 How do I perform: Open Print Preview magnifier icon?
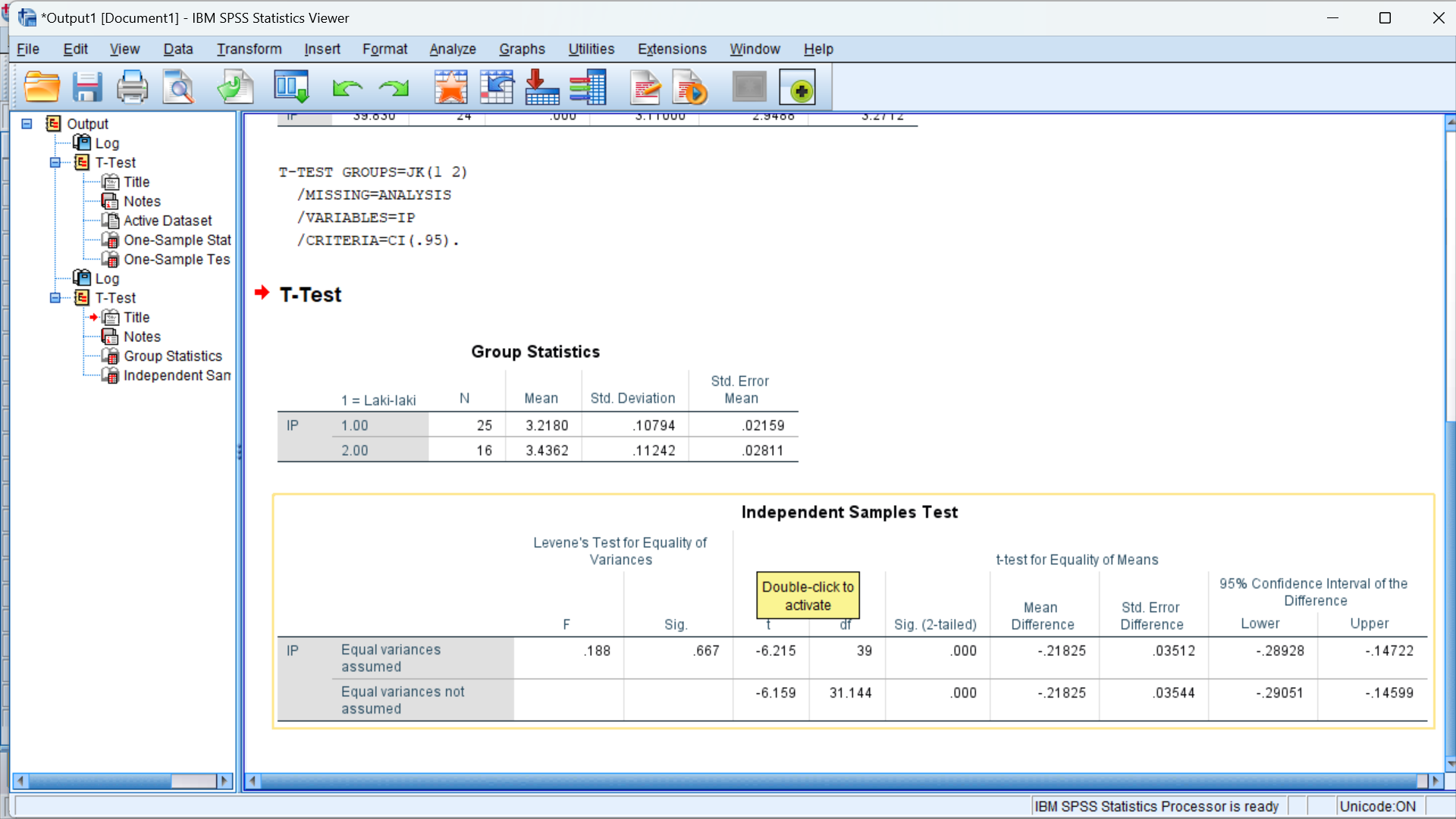click(x=178, y=87)
